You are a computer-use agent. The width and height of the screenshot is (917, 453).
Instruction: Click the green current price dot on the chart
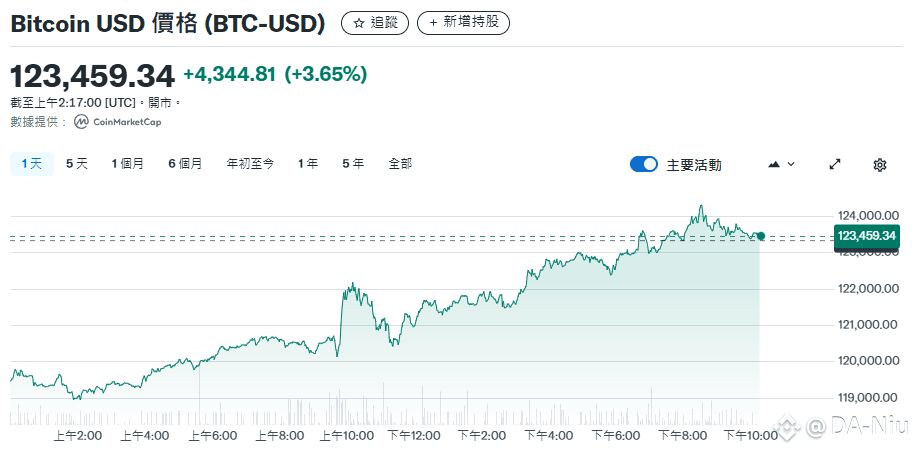[x=760, y=236]
